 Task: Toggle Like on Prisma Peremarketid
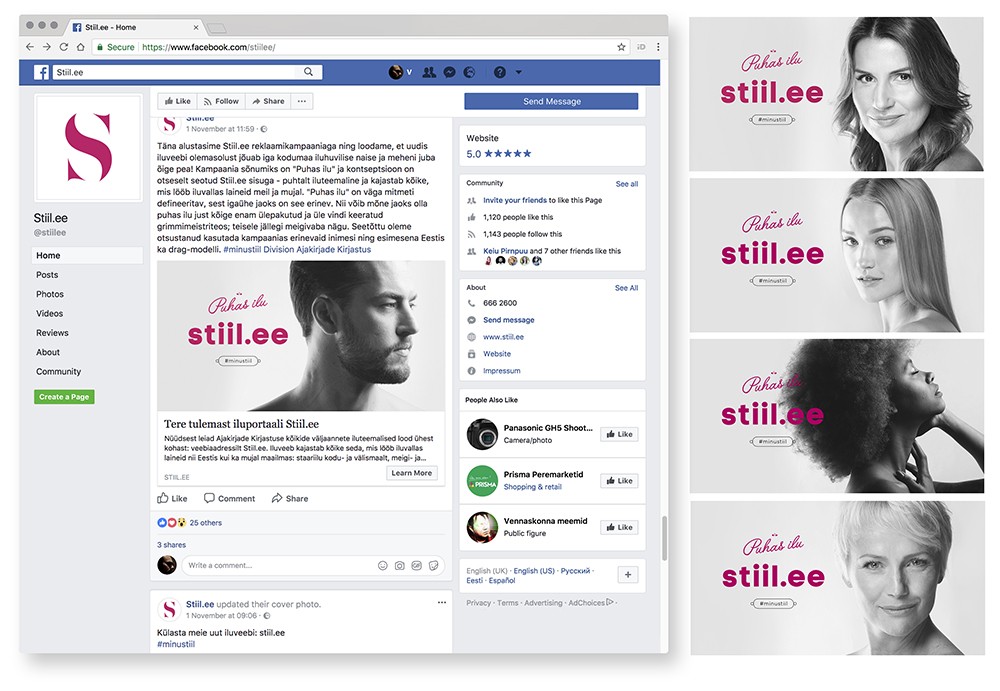pos(619,480)
